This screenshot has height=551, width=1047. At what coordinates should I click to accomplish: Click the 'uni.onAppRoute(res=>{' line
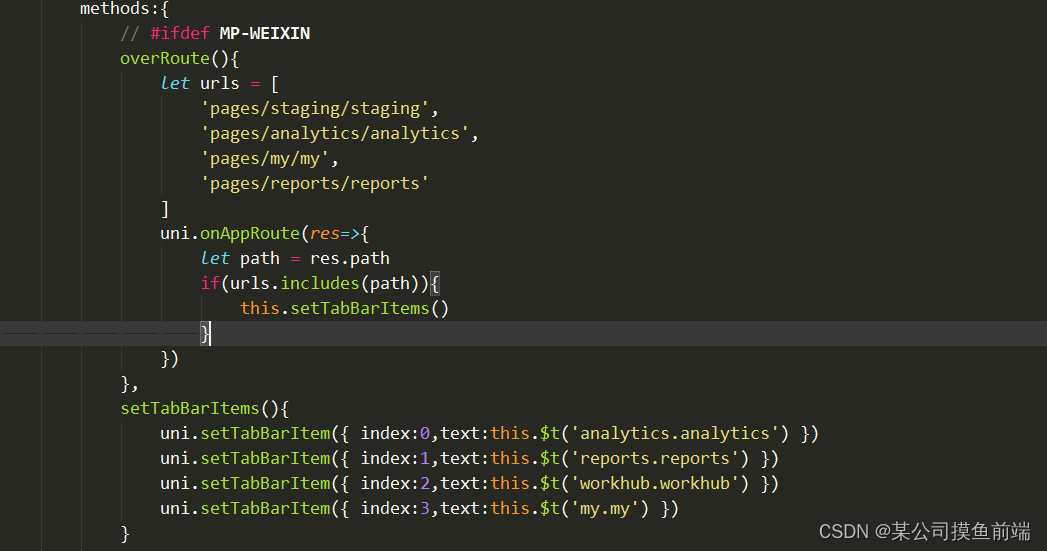264,234
